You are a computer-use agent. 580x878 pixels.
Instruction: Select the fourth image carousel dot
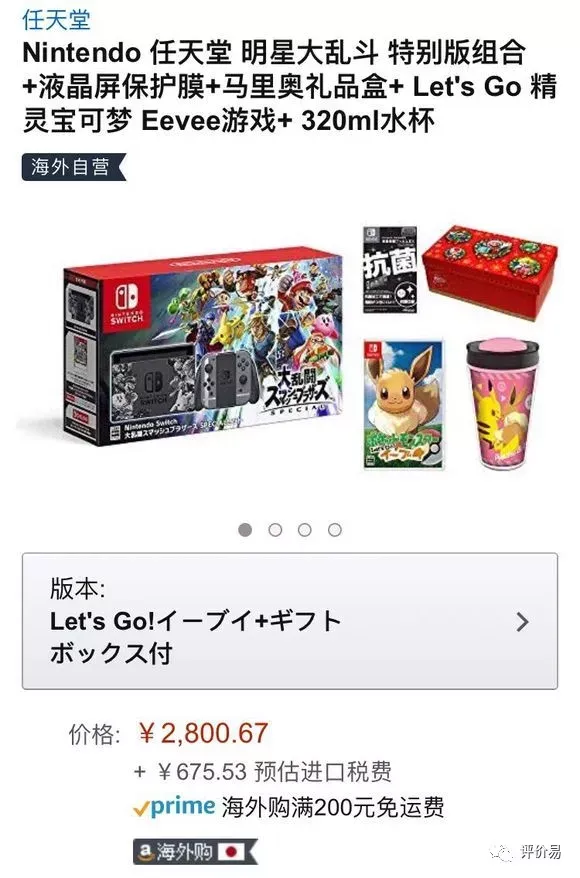[335, 530]
